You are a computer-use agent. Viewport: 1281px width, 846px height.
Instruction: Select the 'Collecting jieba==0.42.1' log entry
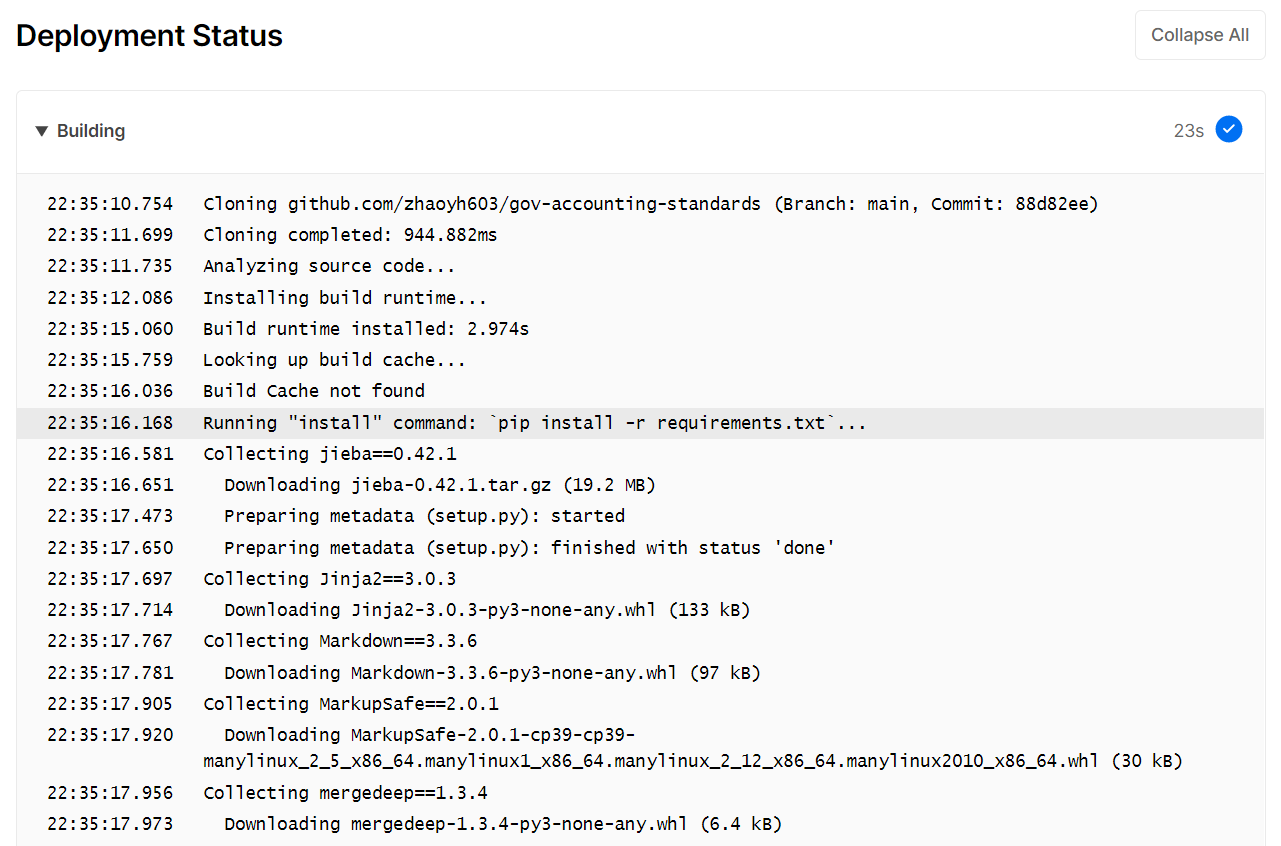point(329,454)
